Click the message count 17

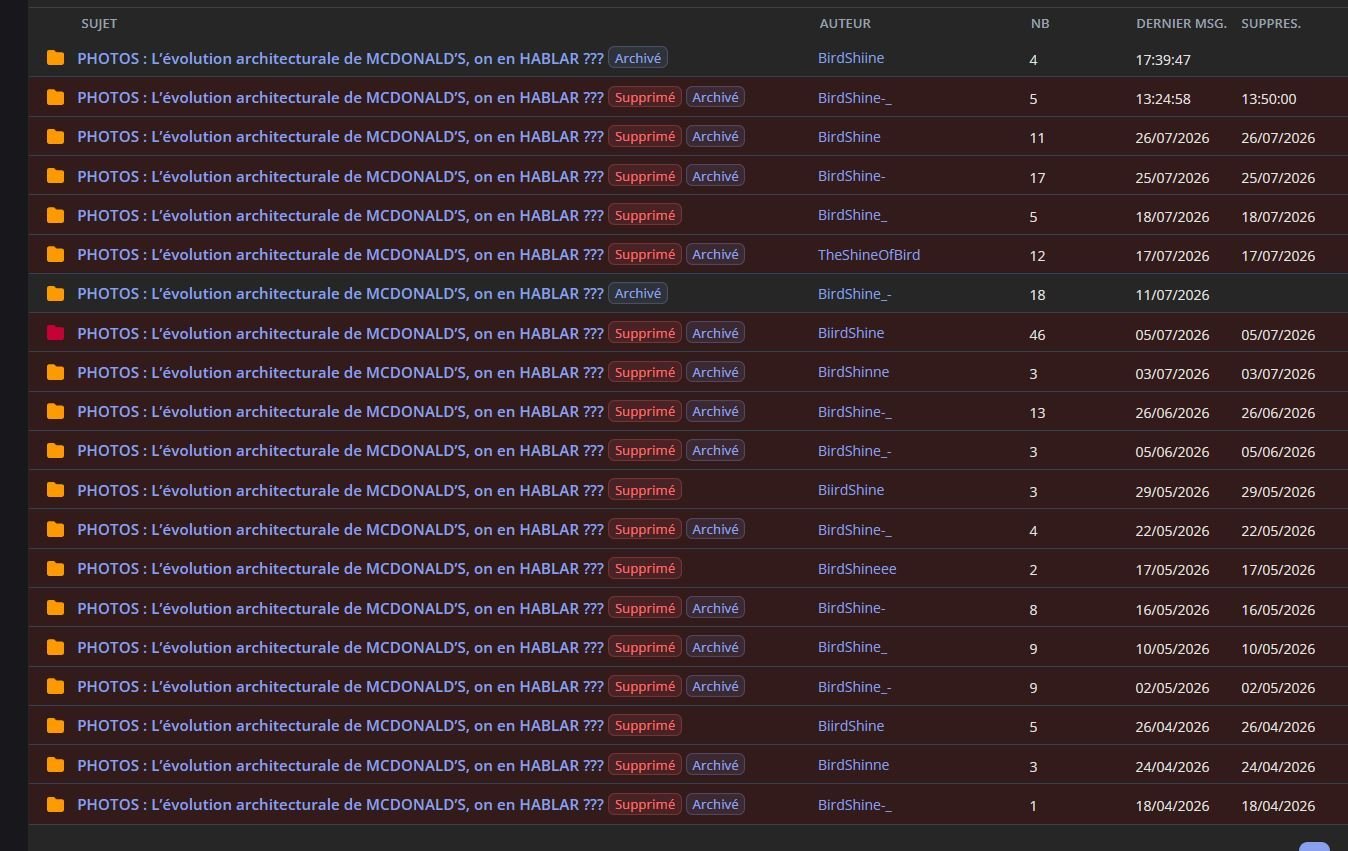click(x=1037, y=178)
